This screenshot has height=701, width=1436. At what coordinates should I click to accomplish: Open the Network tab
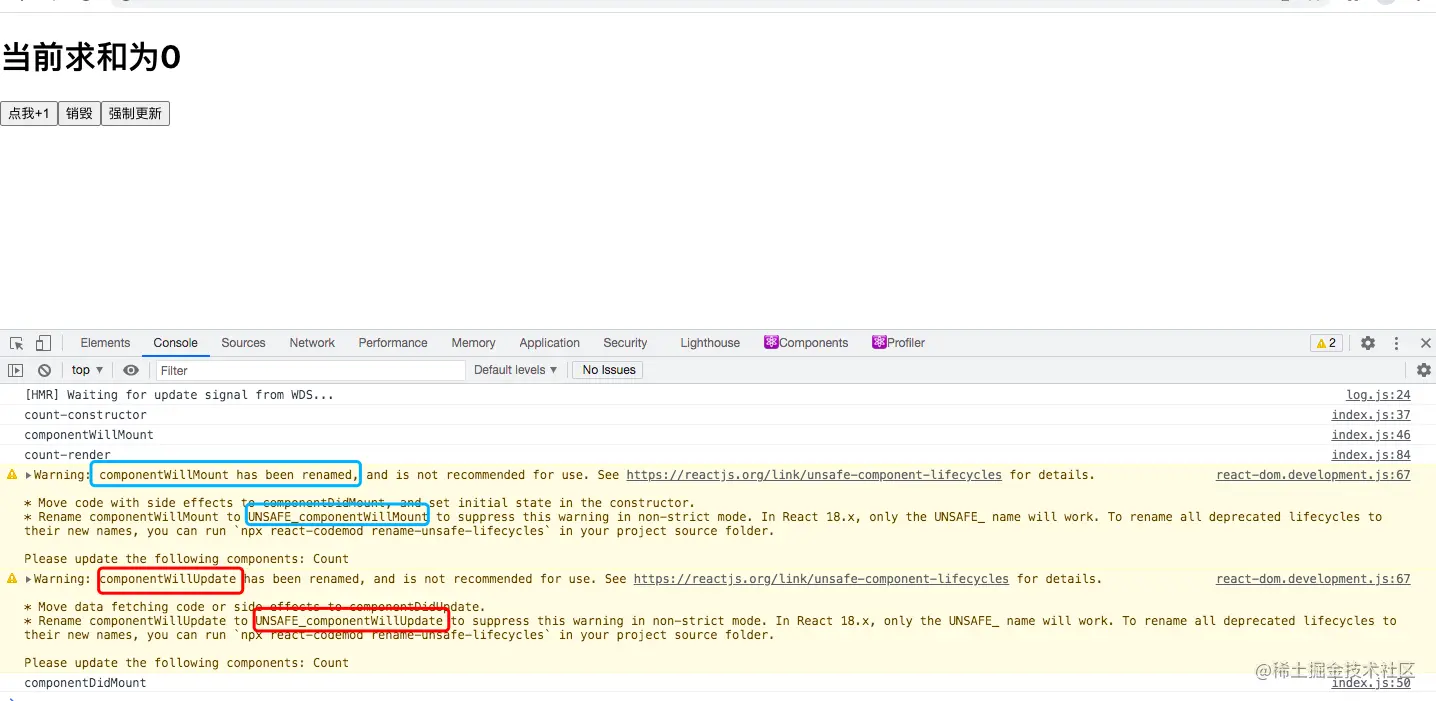312,343
